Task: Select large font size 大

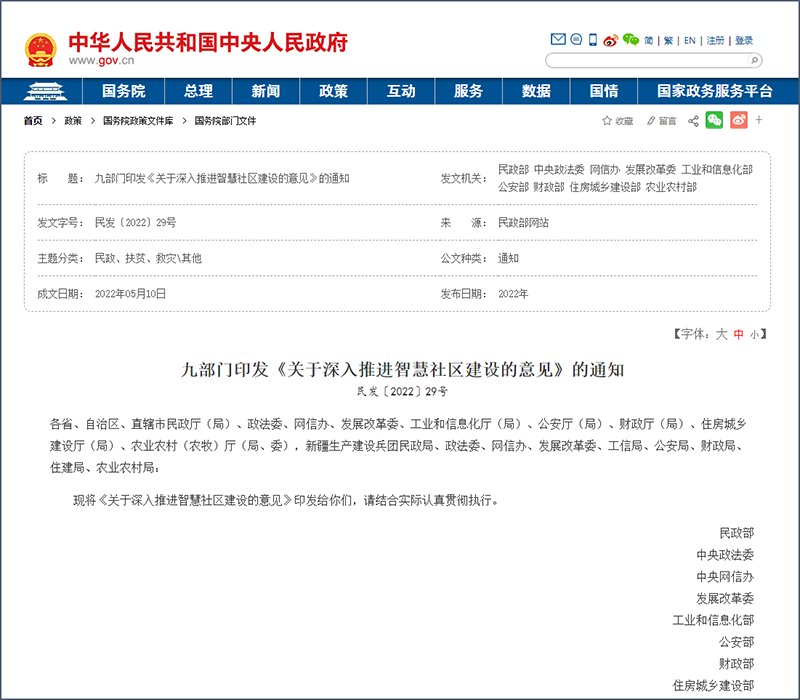Action: click(x=722, y=340)
